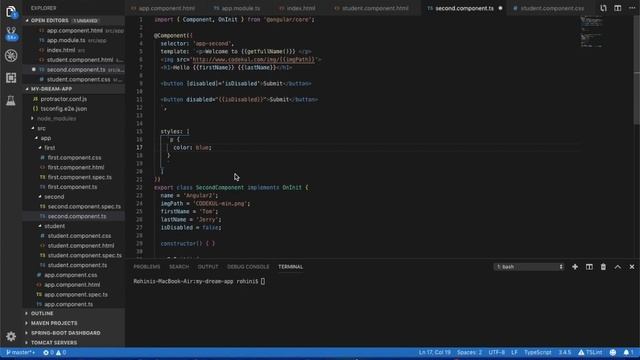Screen dimensions: 640x360
Task: Open the Debug Console panel tab
Action: point(248,267)
